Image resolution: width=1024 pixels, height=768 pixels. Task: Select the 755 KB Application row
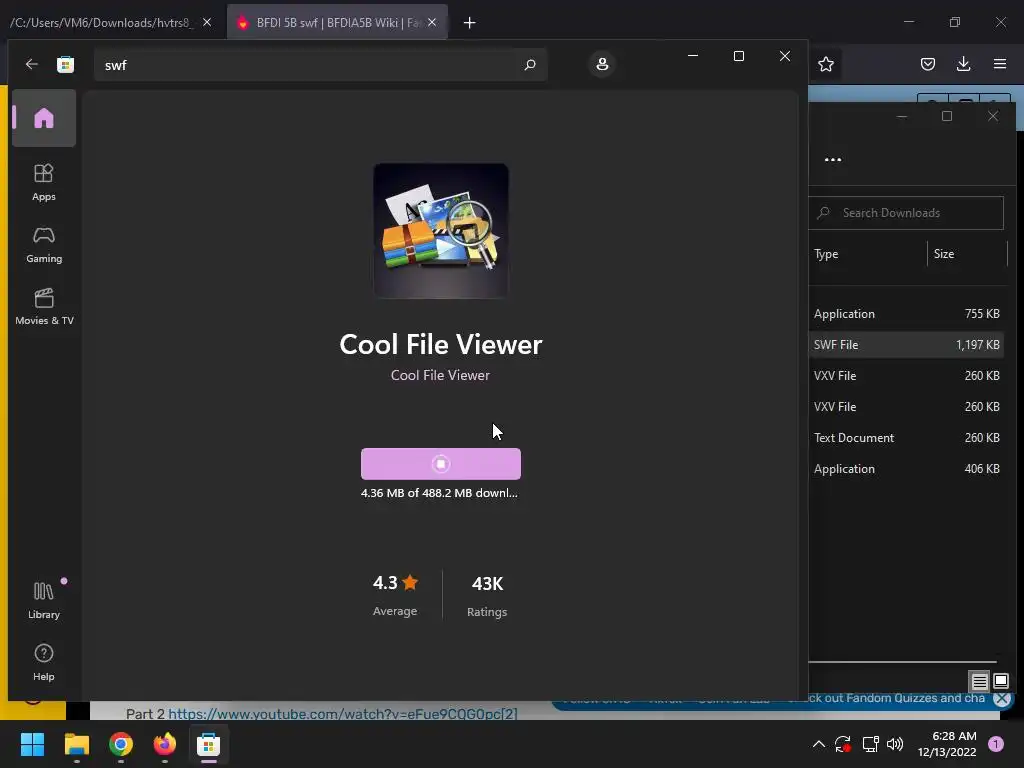tap(906, 314)
